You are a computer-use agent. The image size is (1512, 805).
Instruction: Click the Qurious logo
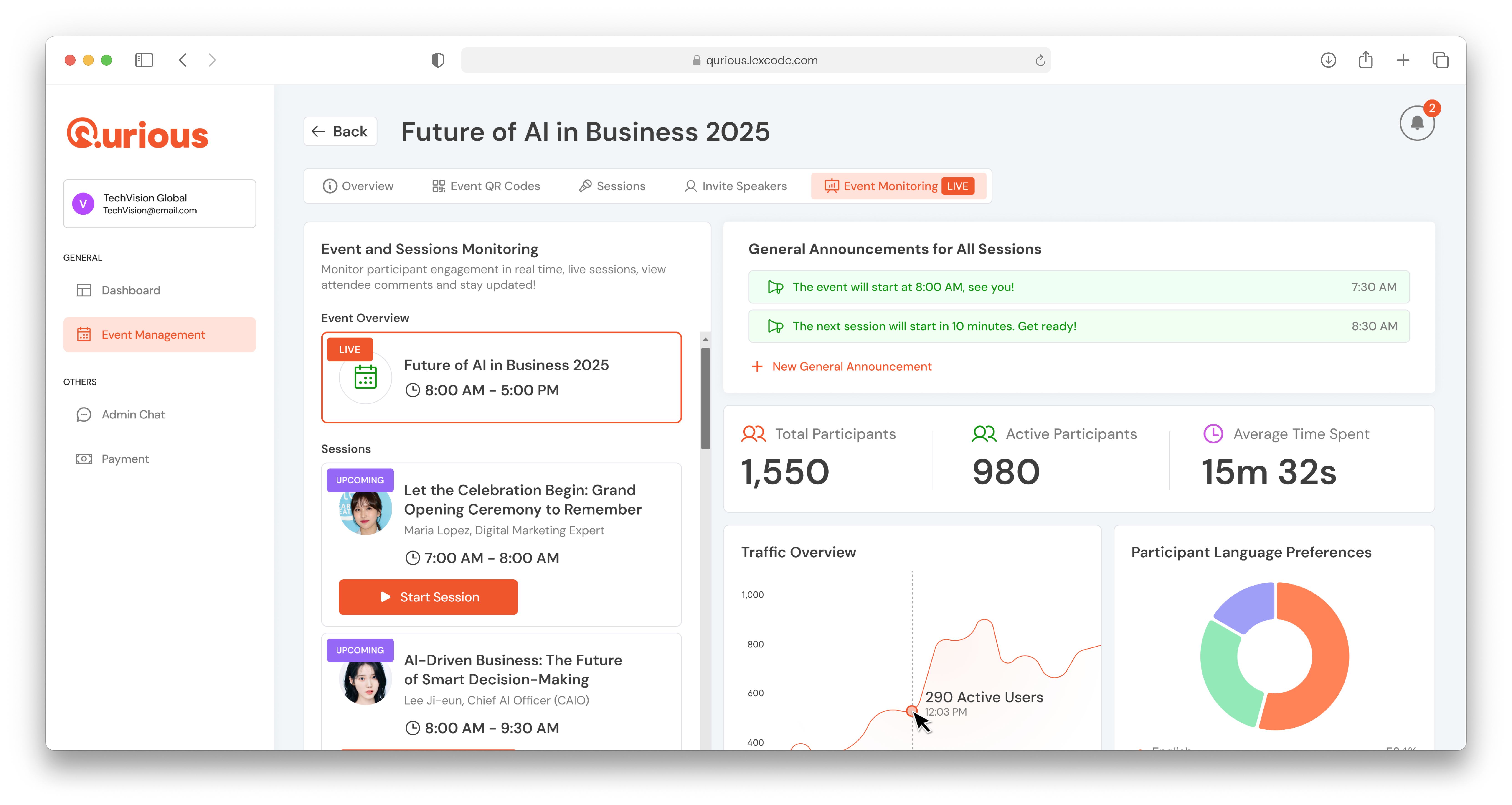click(137, 133)
